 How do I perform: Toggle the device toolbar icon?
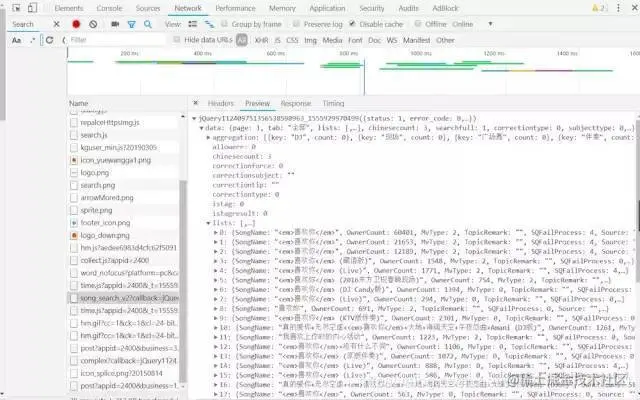(x=32, y=8)
